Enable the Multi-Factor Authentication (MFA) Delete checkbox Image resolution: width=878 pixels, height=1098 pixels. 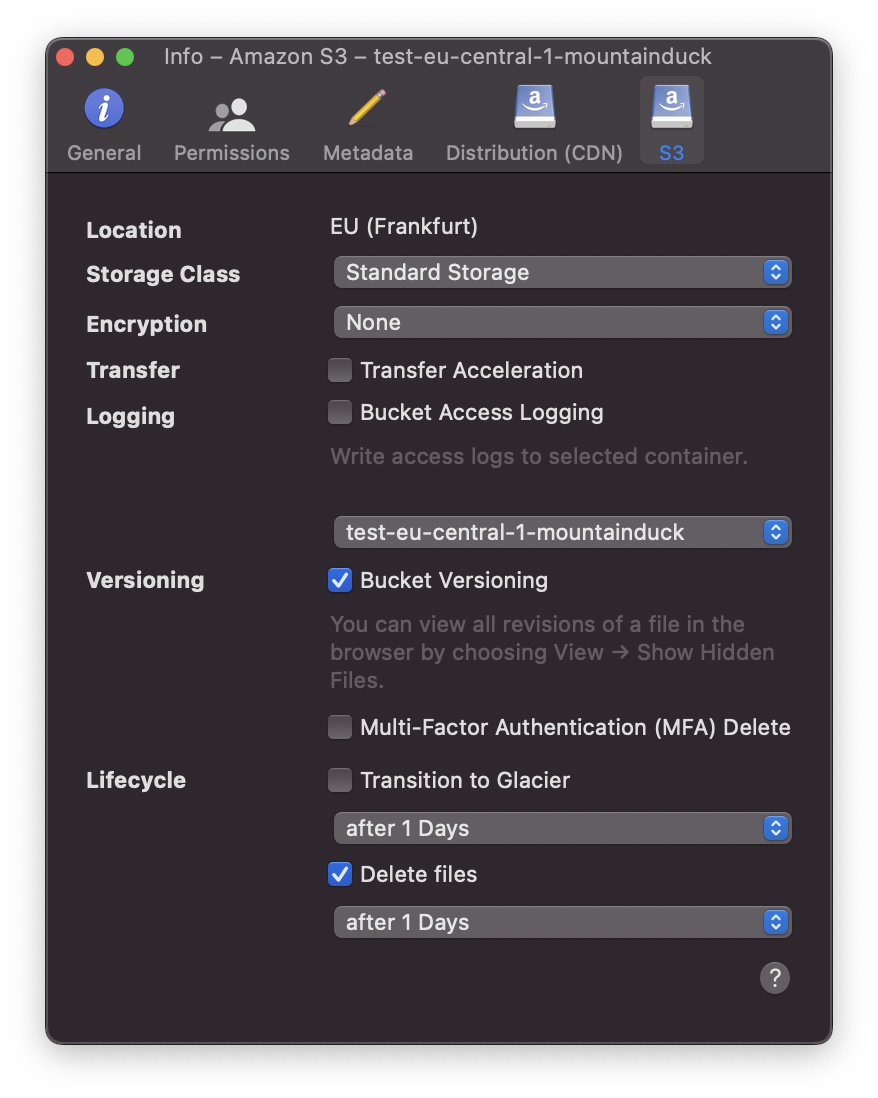(340, 728)
